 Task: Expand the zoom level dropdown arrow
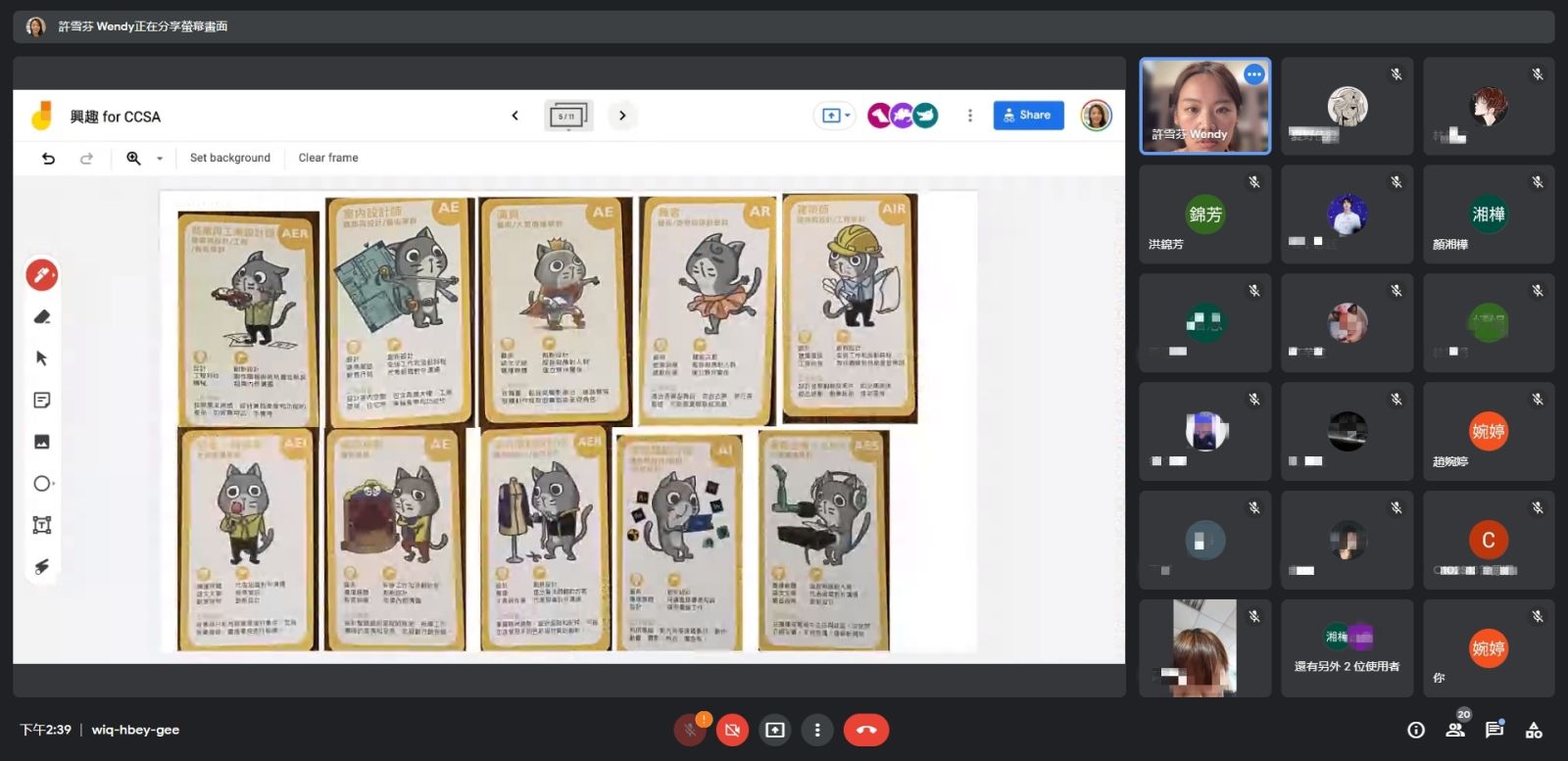[160, 158]
